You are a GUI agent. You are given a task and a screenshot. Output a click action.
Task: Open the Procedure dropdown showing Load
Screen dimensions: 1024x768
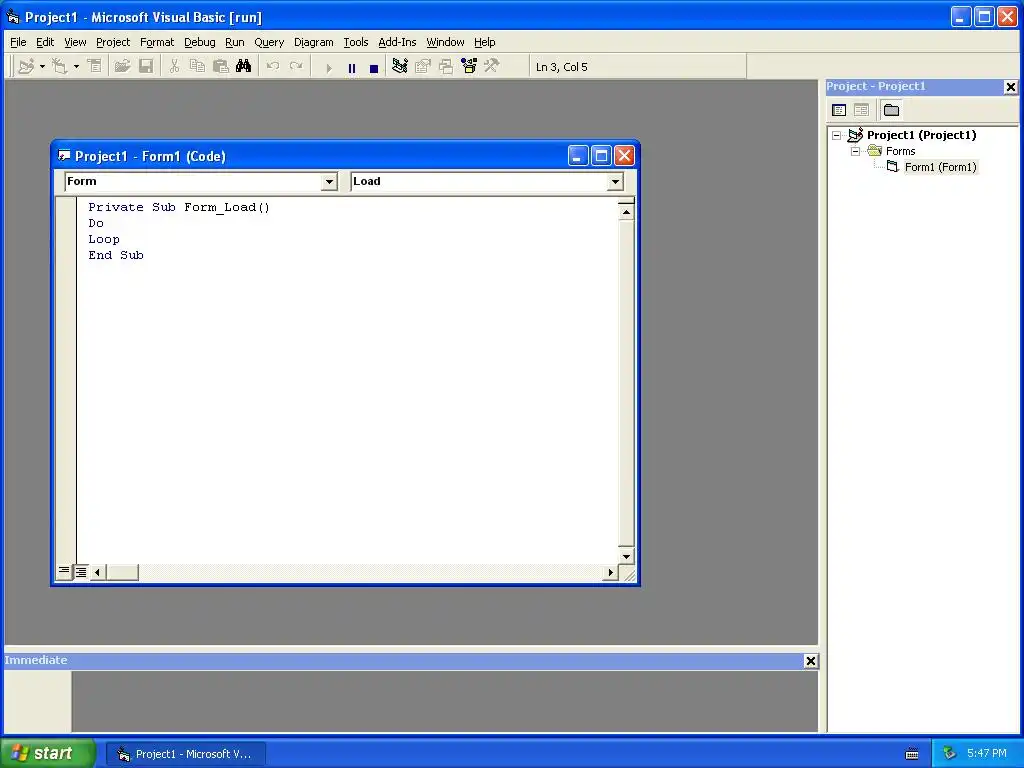click(x=615, y=182)
